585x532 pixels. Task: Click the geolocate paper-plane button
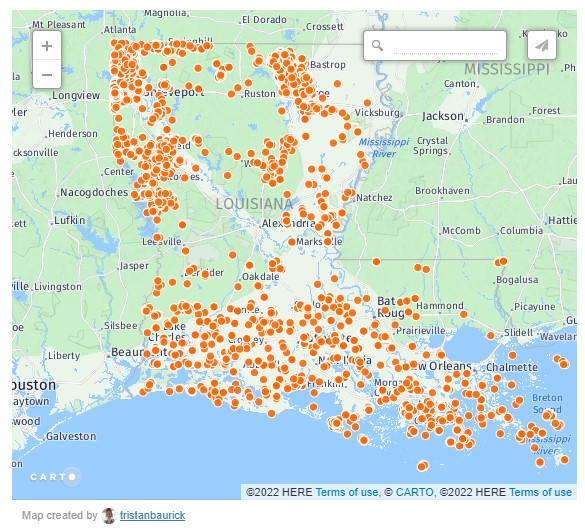point(542,46)
